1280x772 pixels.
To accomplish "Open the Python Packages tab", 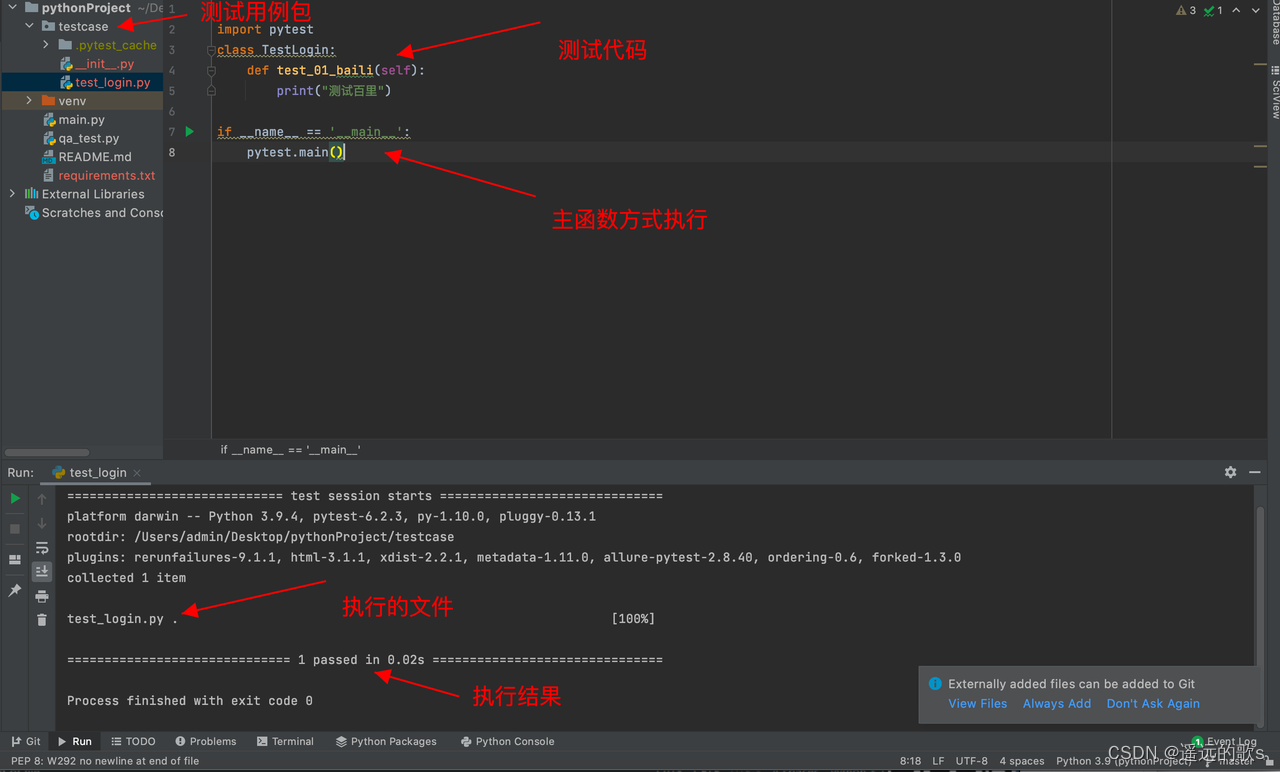I will pyautogui.click(x=386, y=741).
